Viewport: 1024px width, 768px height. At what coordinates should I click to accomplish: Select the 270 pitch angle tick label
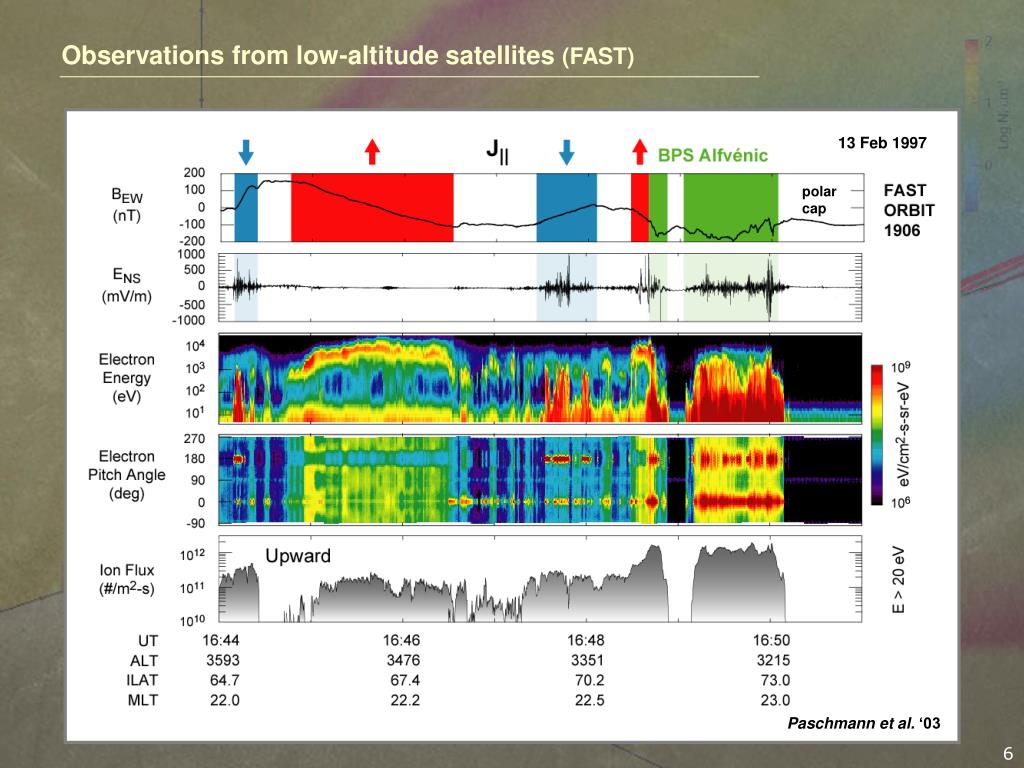point(194,439)
